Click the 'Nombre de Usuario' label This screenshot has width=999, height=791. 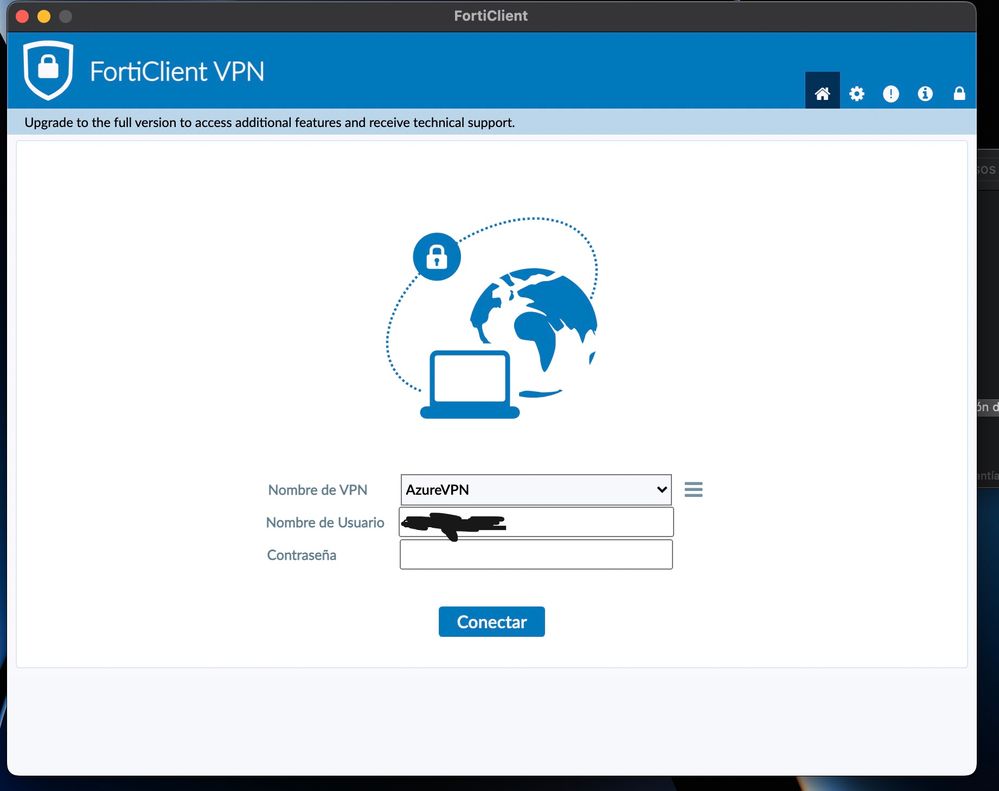point(325,522)
